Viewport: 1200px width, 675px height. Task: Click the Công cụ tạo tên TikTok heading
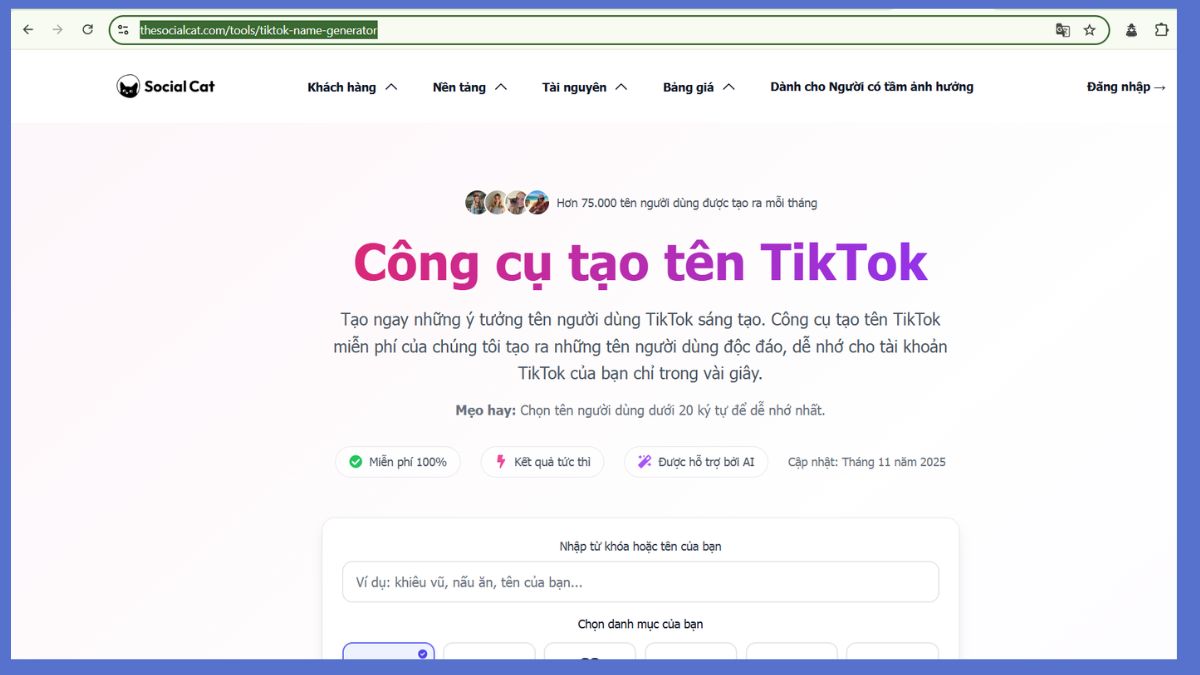pos(640,262)
